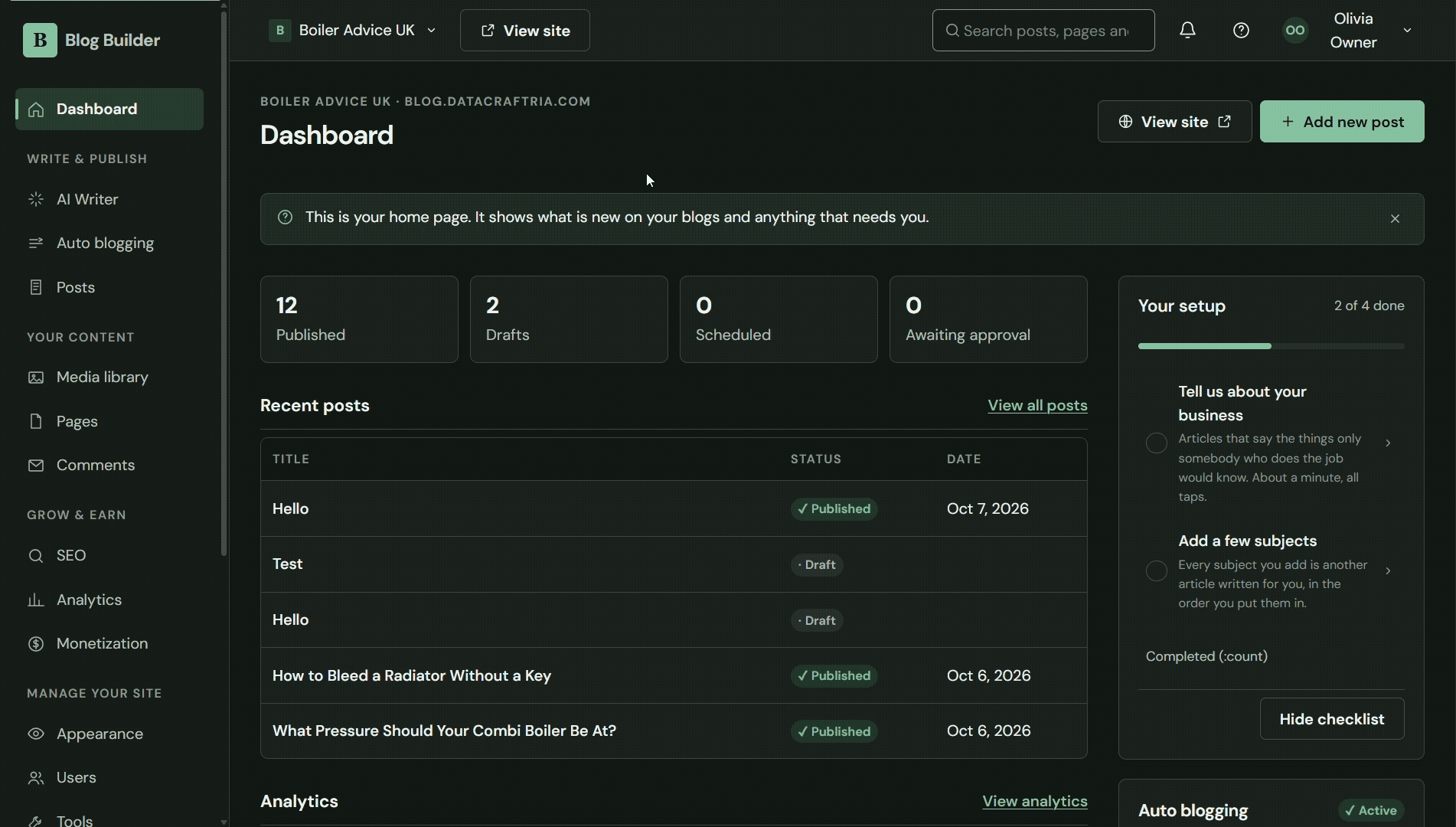Image resolution: width=1456 pixels, height=827 pixels.
Task: Open the help question mark icon
Action: (1241, 31)
